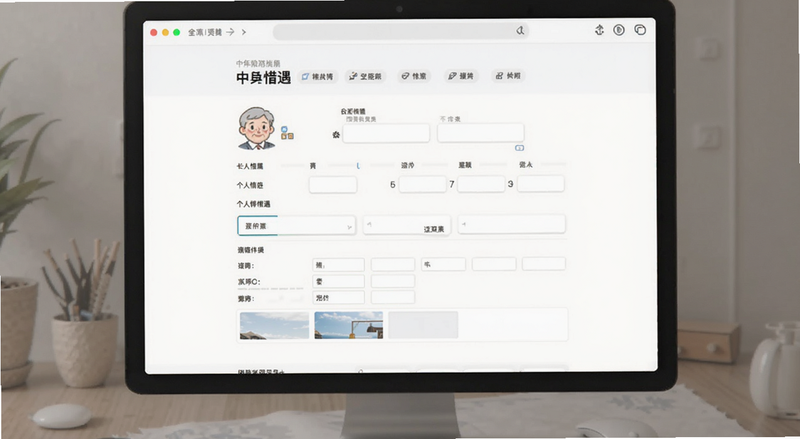Select the fourth header pill before the link-icon pill

click(x=461, y=76)
